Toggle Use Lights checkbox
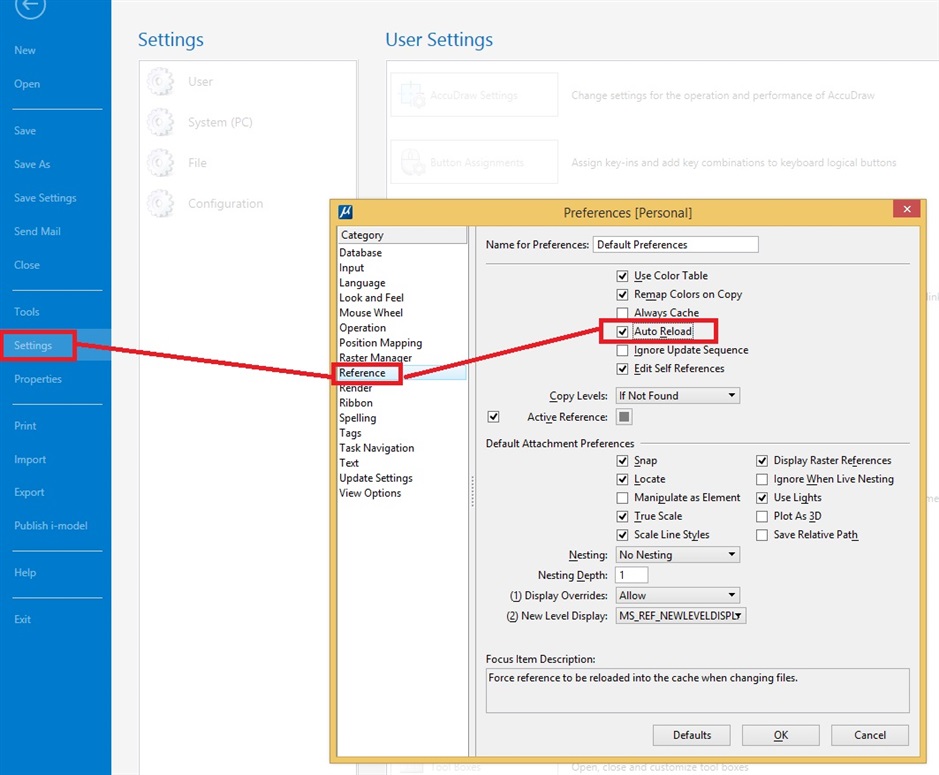 click(x=762, y=498)
